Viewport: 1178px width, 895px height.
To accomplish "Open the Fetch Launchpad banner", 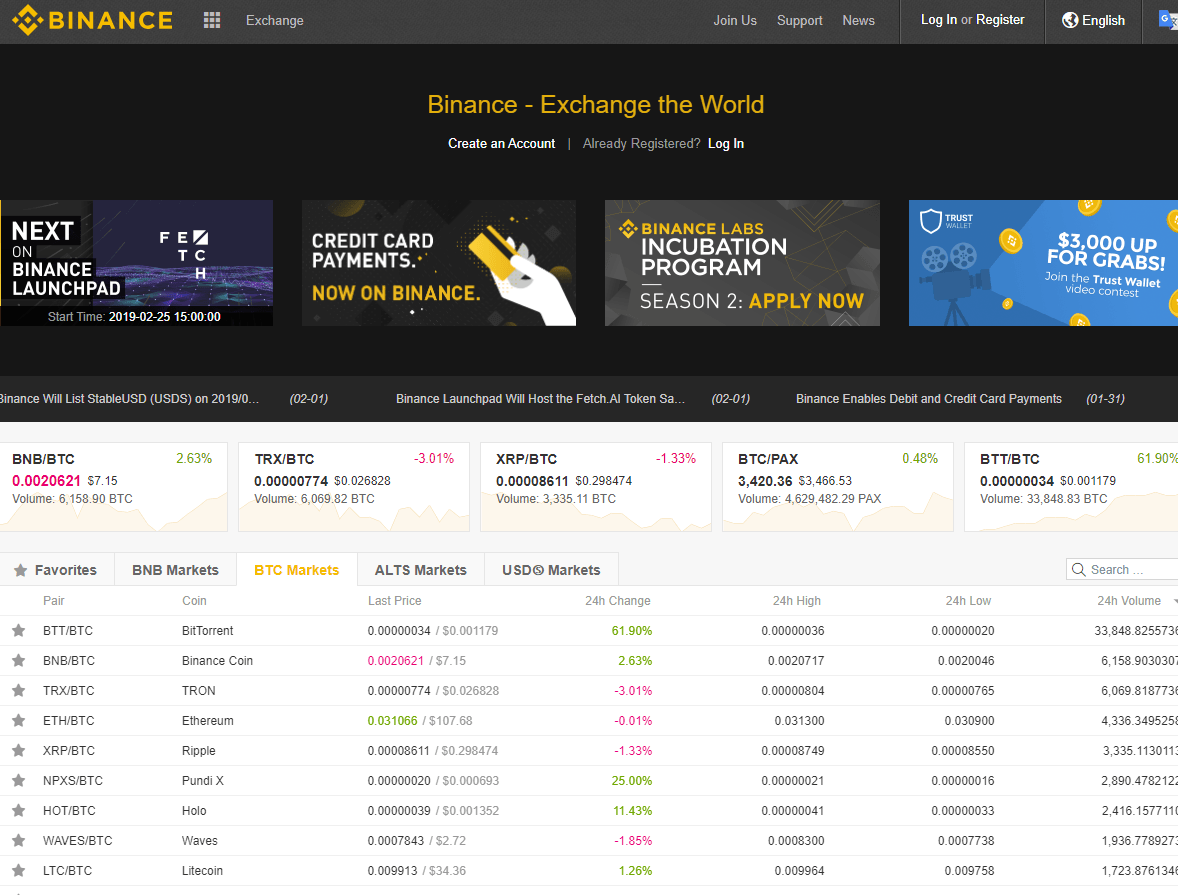I will click(x=137, y=263).
